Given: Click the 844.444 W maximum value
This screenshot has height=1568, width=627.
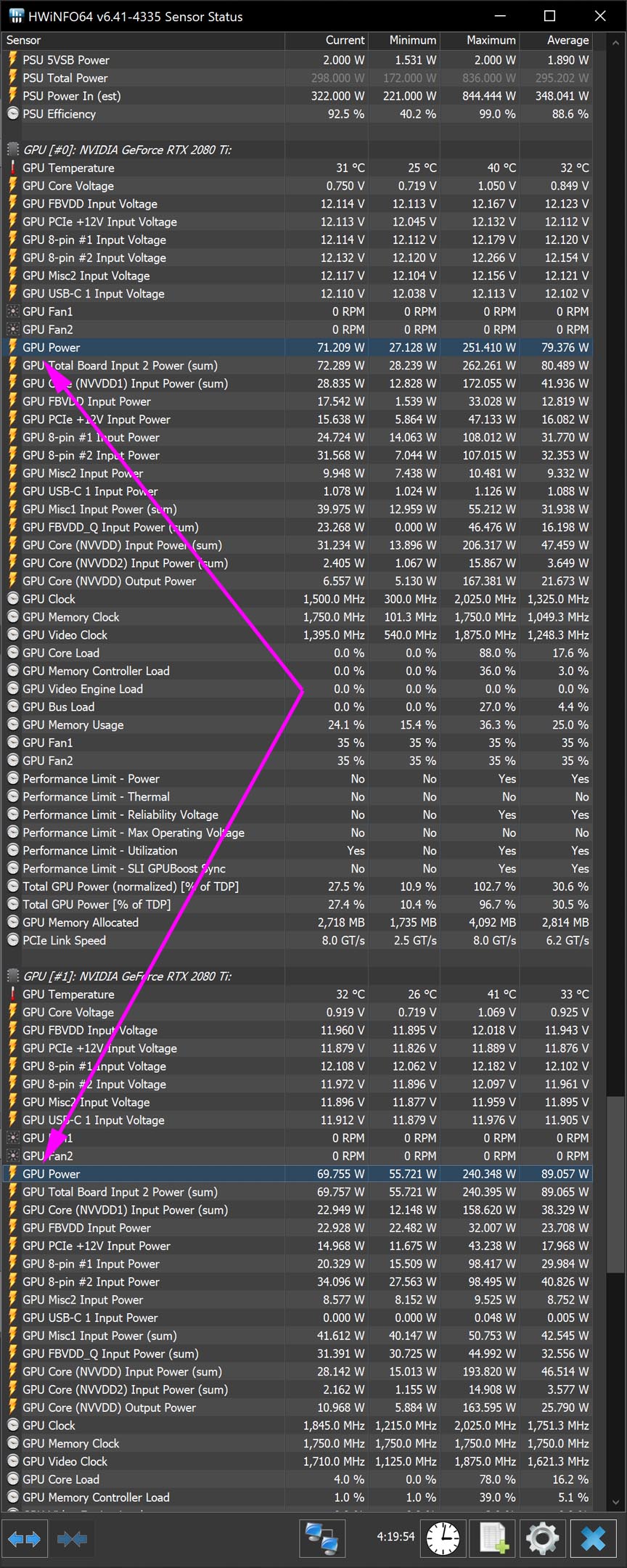Looking at the screenshot, I should [489, 96].
